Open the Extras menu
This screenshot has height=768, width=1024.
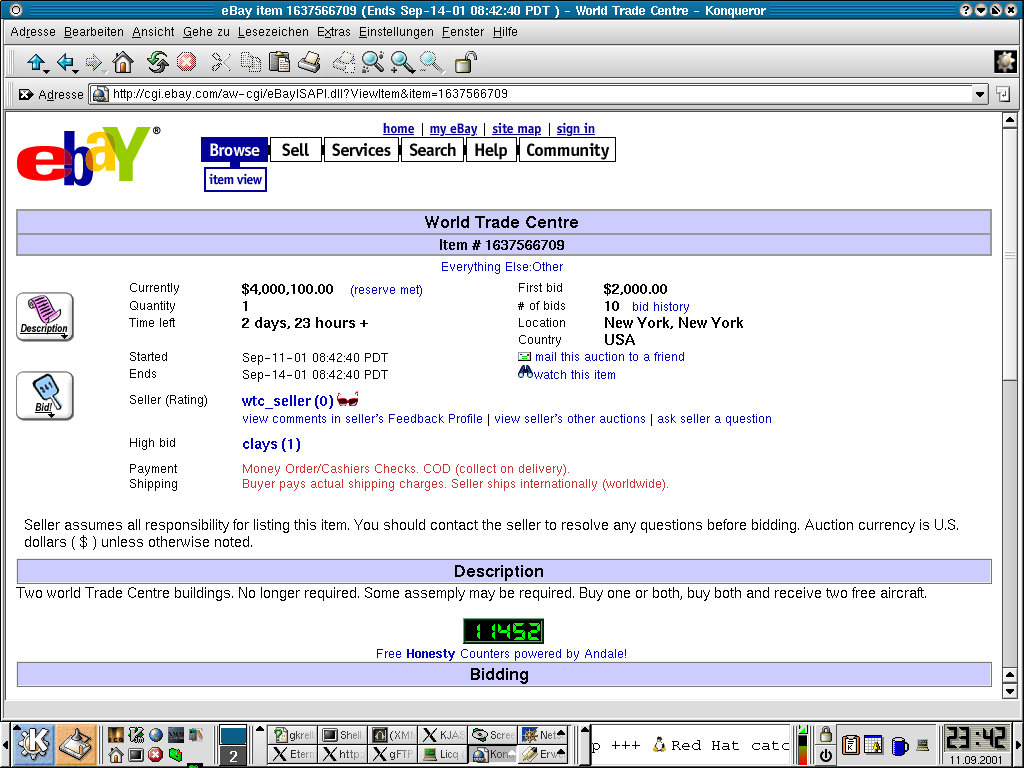click(x=334, y=32)
